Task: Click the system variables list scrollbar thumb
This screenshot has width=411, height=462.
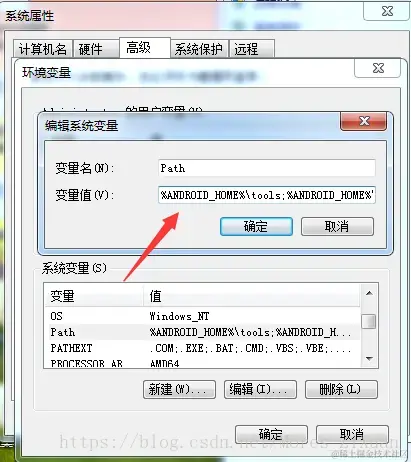Action: click(x=369, y=322)
